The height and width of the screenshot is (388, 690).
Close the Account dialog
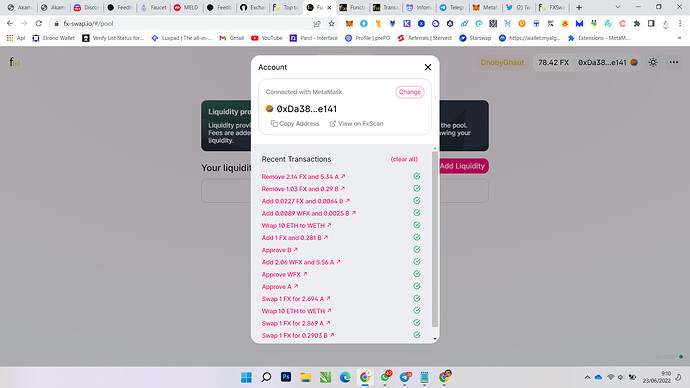coord(428,67)
